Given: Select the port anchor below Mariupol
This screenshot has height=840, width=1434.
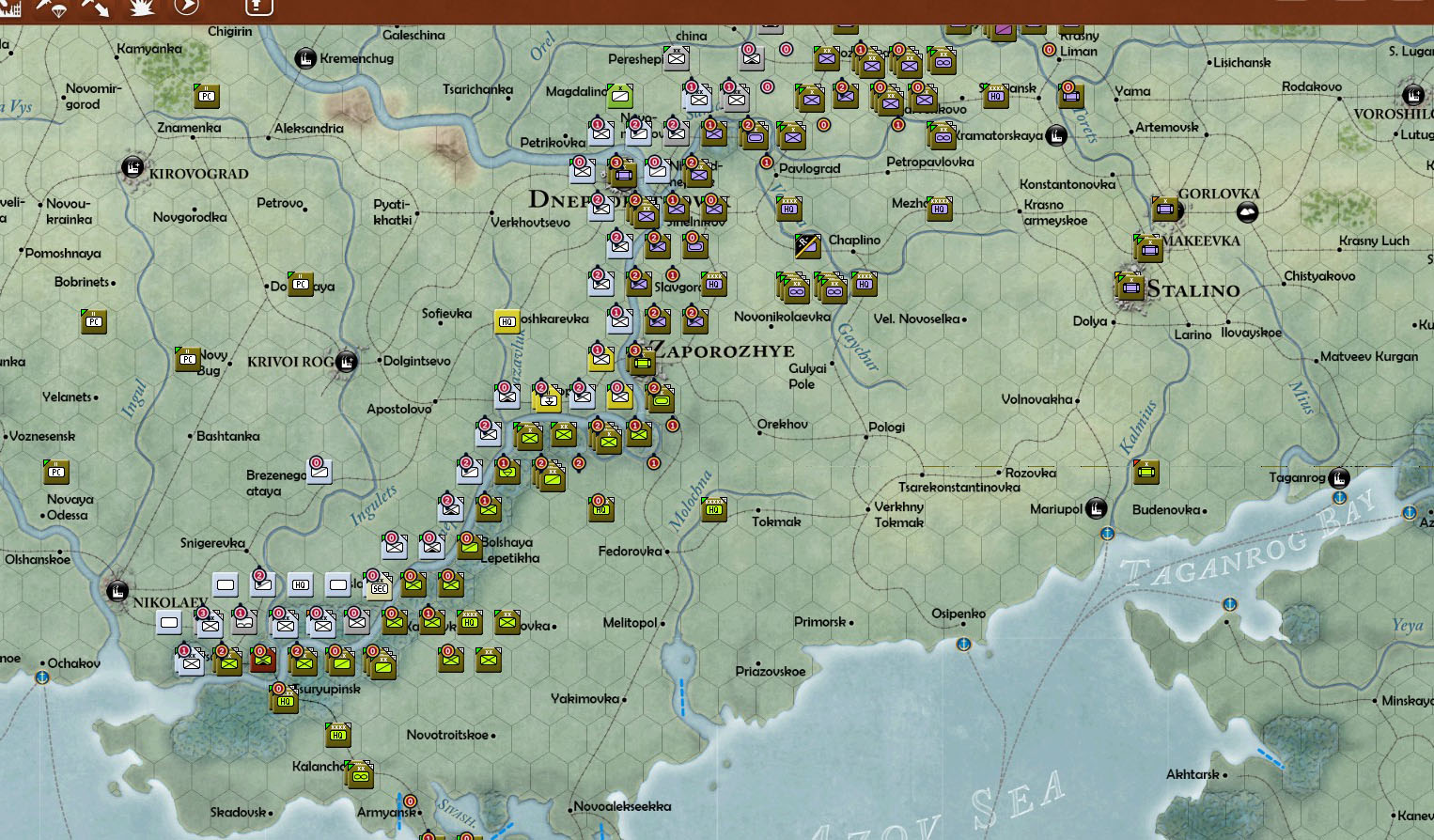Looking at the screenshot, I should pos(1107,534).
